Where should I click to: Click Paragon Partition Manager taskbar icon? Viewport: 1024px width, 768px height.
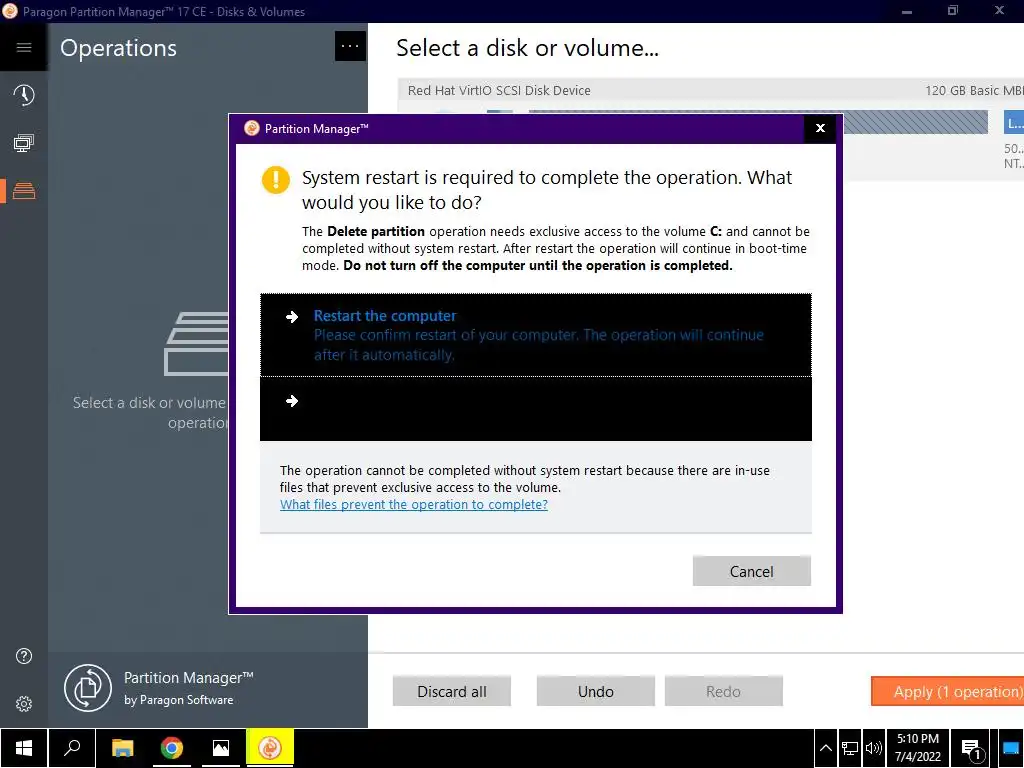270,748
